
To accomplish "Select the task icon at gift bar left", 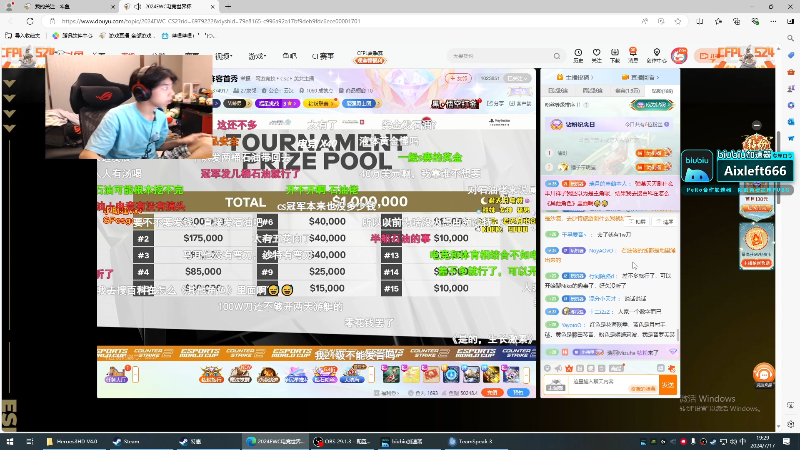I will 116,375.
